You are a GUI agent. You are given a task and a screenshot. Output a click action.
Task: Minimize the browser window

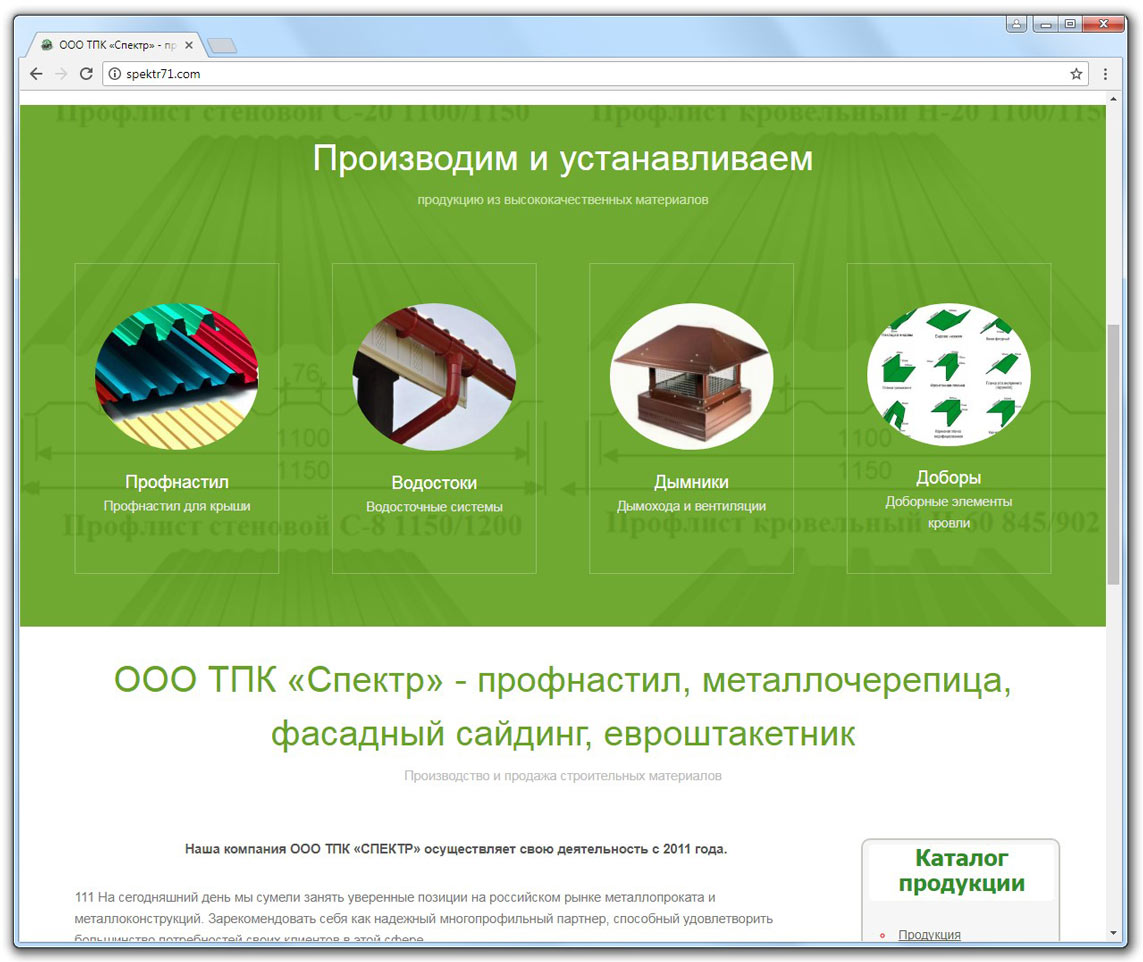[x=1045, y=24]
